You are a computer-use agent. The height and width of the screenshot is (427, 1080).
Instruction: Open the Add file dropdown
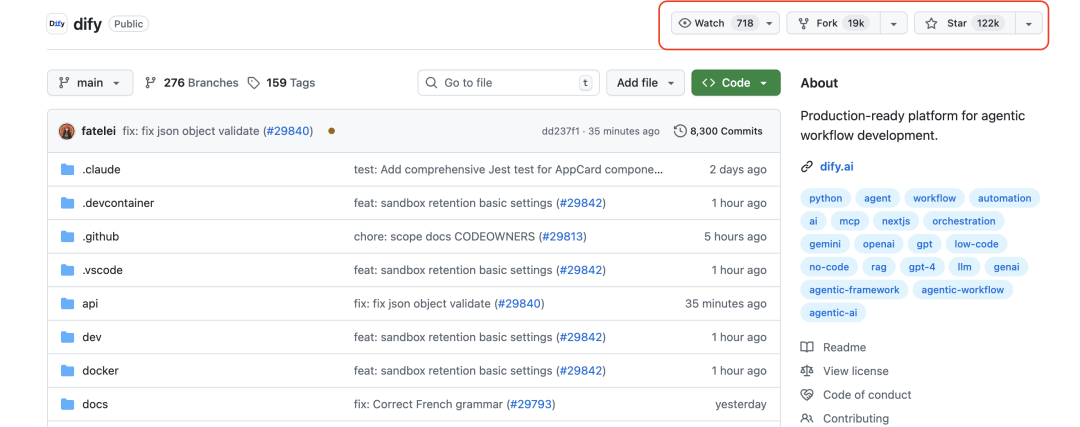click(x=645, y=83)
